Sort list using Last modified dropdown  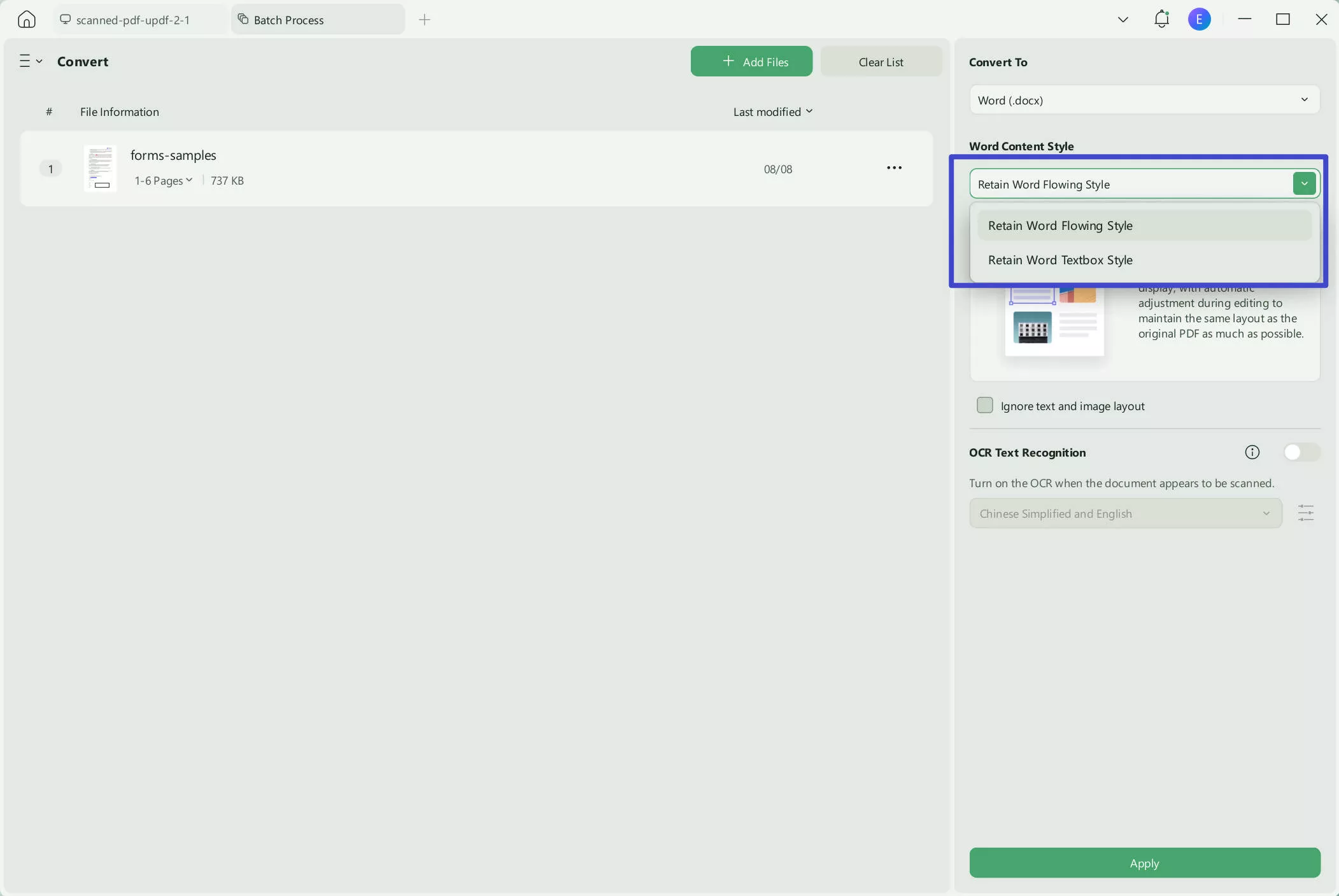tap(772, 111)
